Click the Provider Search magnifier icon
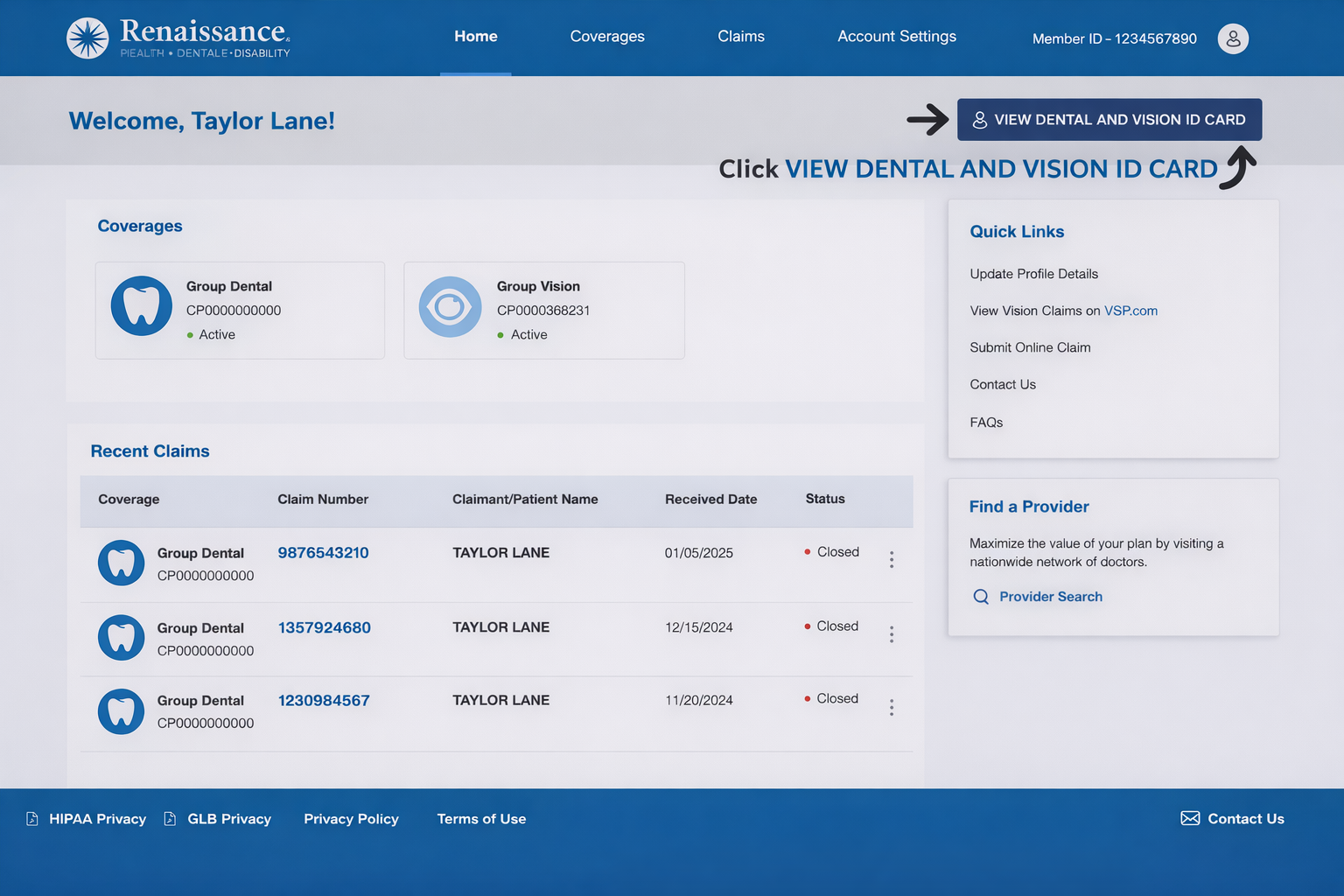 [981, 597]
